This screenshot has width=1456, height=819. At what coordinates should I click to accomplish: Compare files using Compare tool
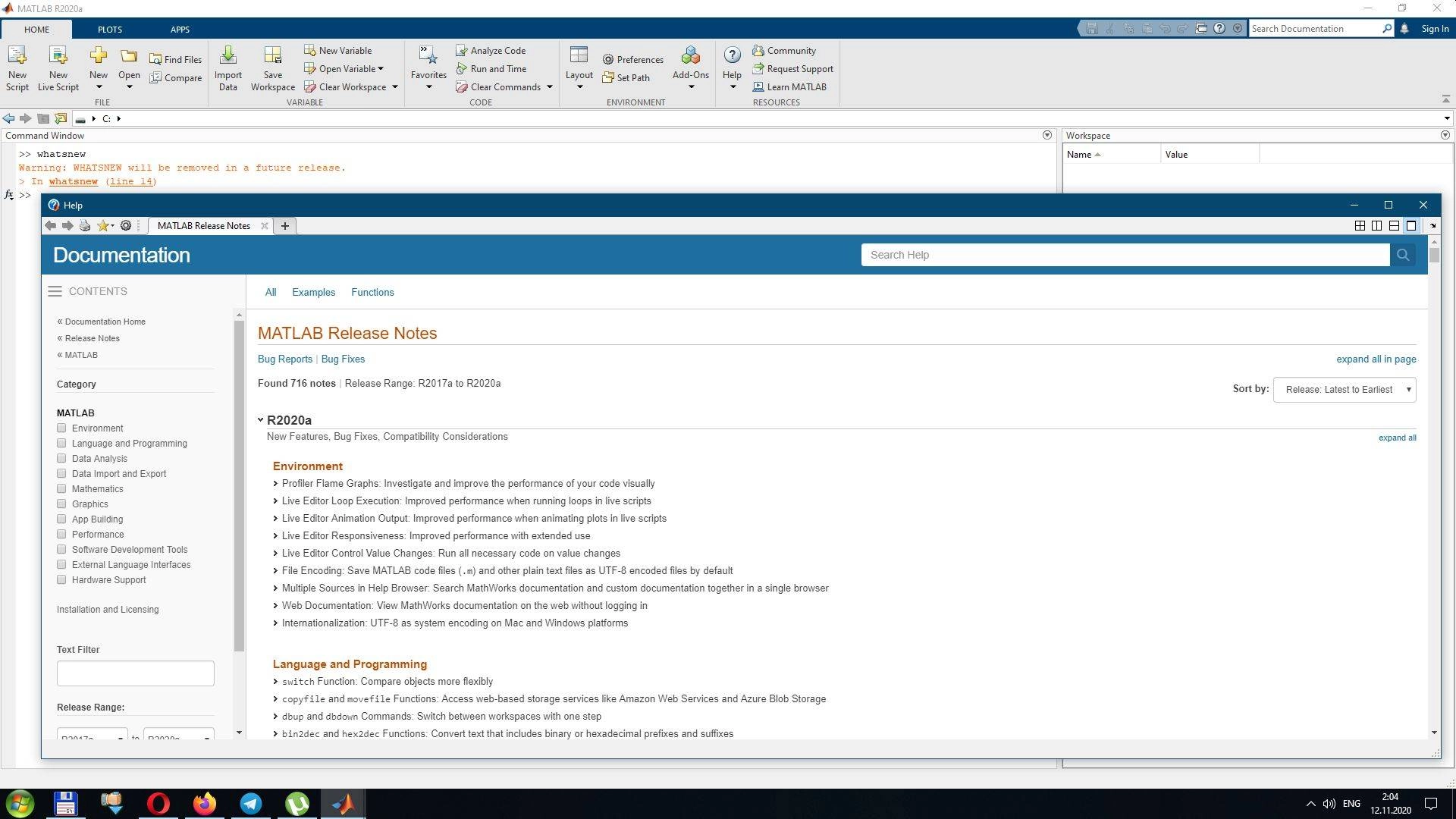(176, 77)
